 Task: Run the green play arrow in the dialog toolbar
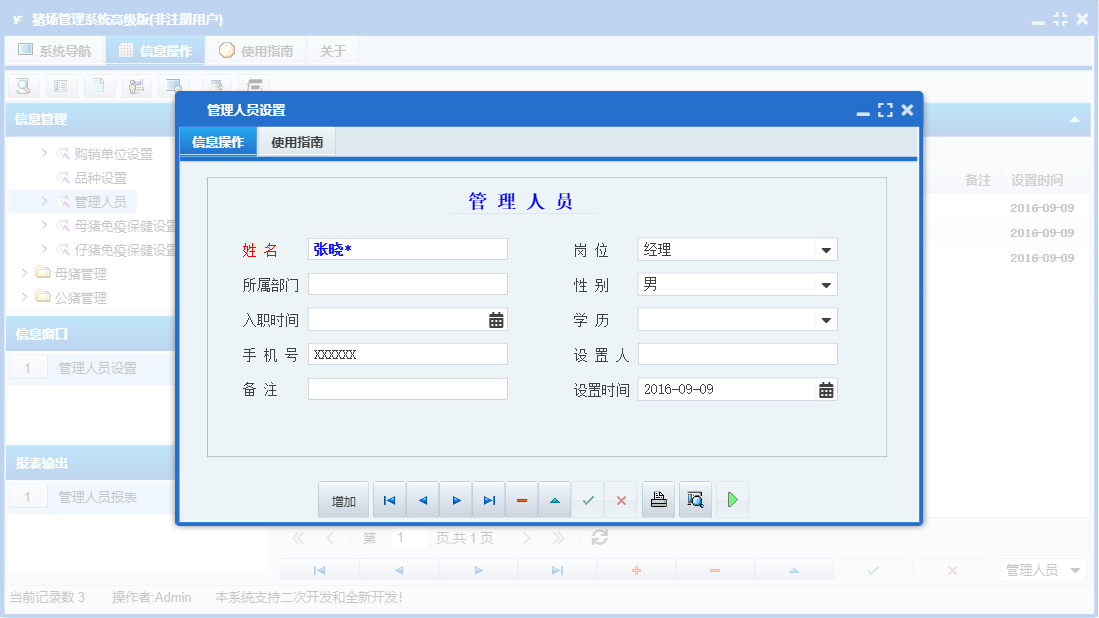(731, 499)
